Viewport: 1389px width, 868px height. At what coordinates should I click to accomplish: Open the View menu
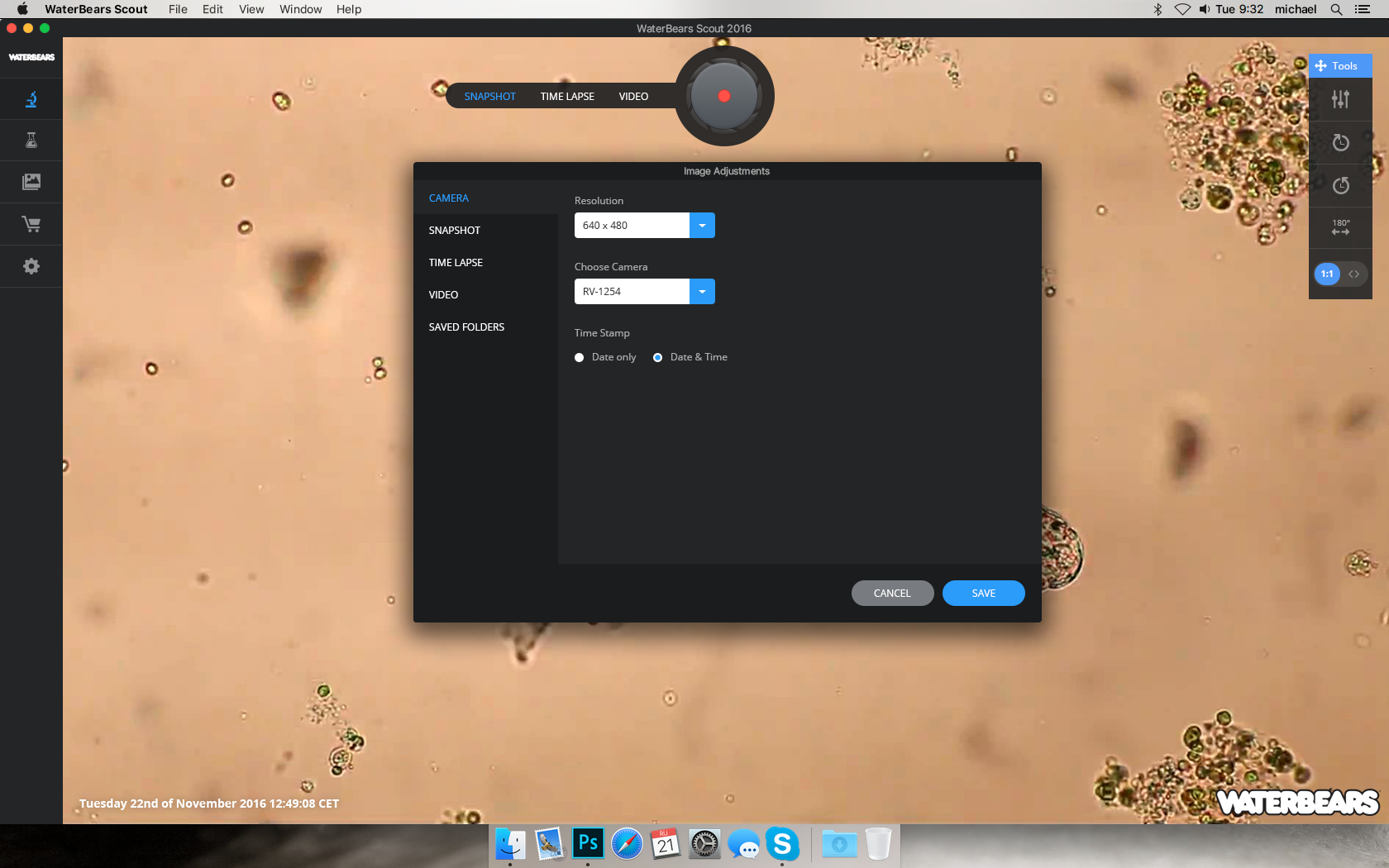[x=251, y=9]
